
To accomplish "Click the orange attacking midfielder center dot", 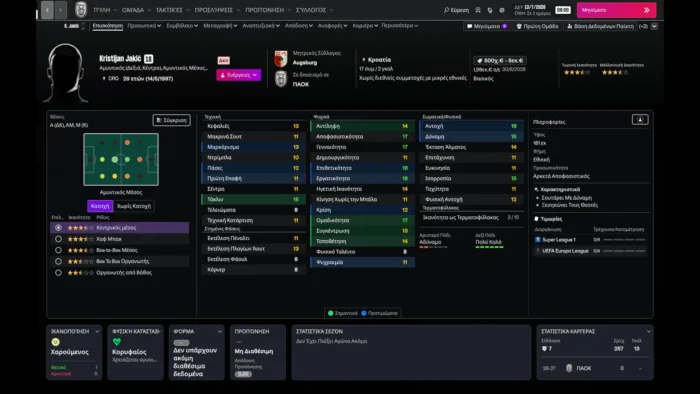I will [140, 159].
